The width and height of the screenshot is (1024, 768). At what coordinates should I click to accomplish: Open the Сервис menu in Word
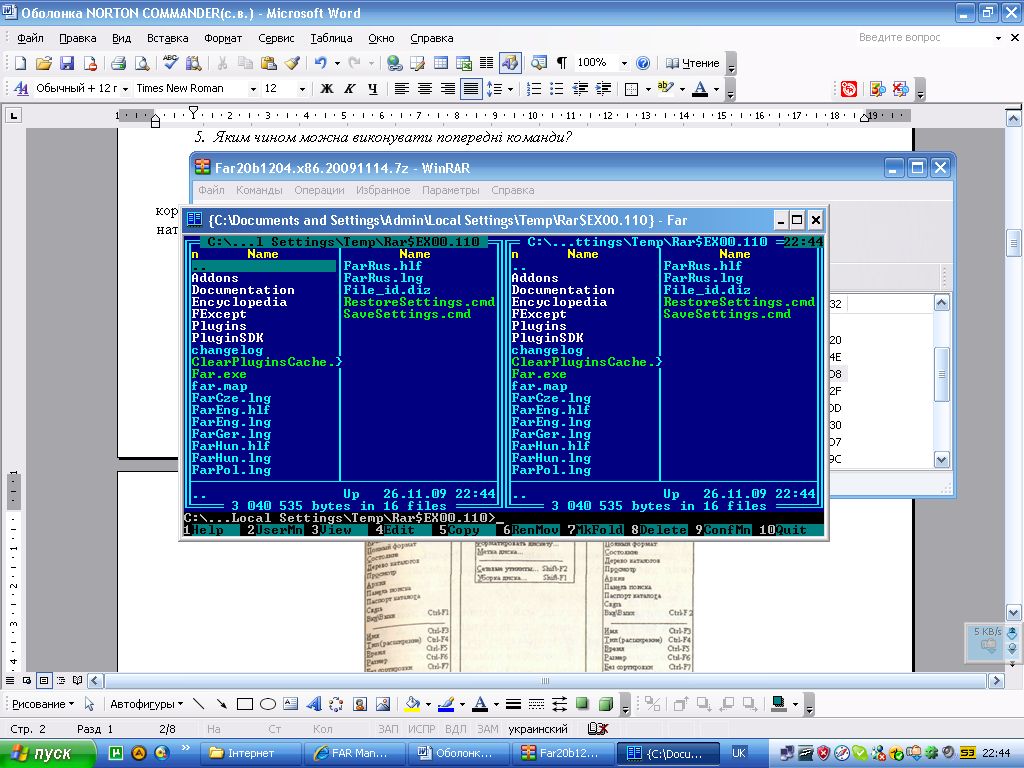click(276, 38)
